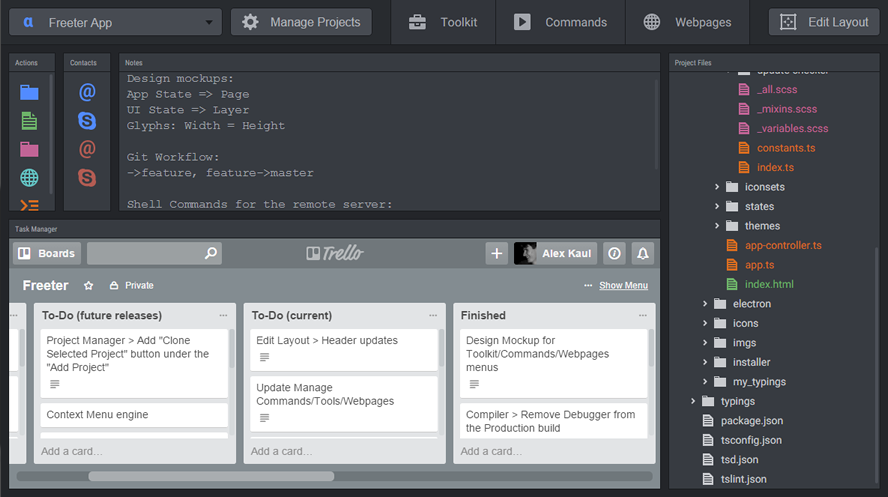Select the tsd.json file
The image size is (888, 497).
coord(730,460)
